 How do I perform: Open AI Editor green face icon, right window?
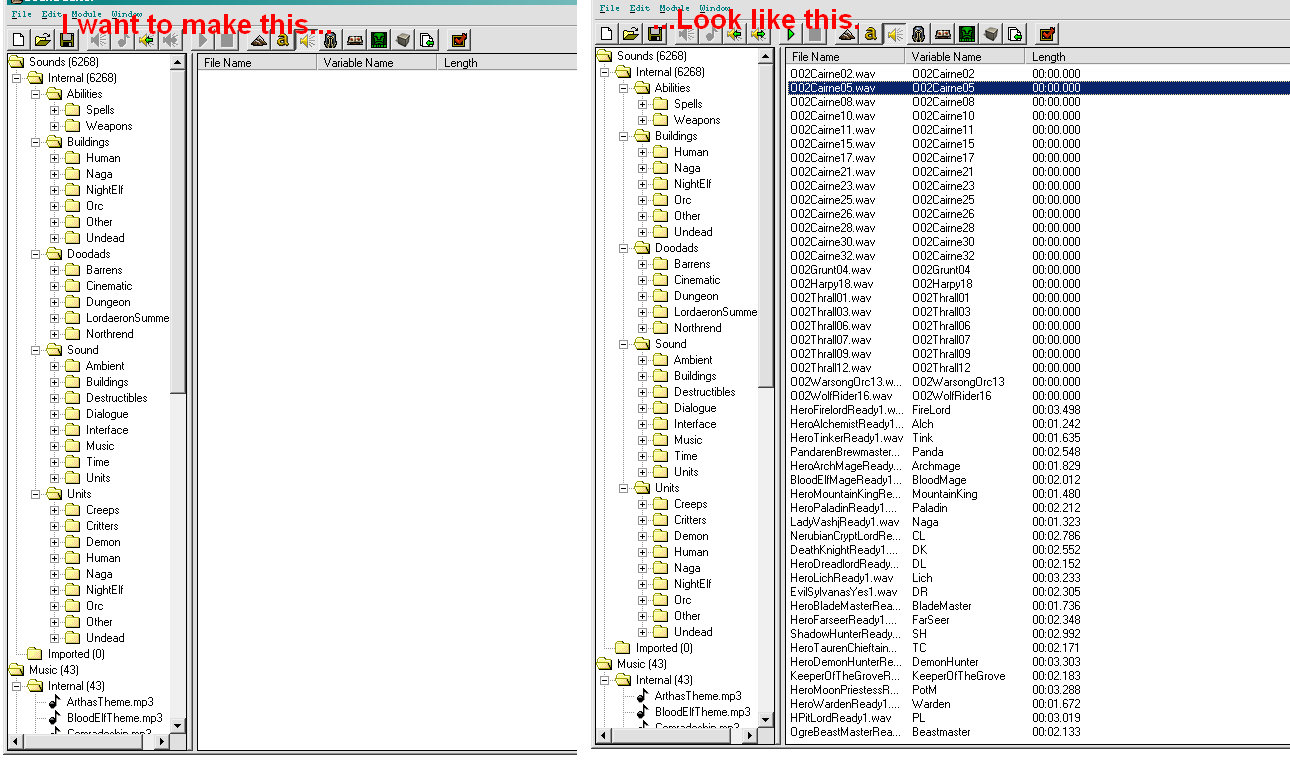[x=967, y=34]
